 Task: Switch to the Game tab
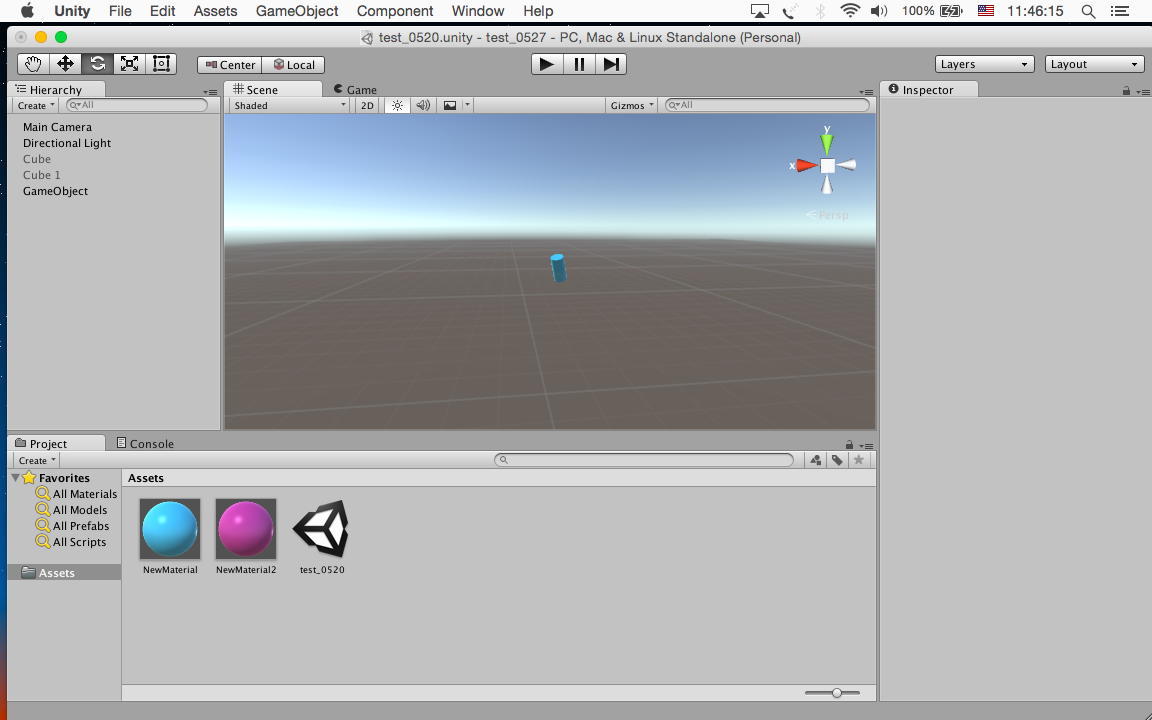[x=355, y=90]
